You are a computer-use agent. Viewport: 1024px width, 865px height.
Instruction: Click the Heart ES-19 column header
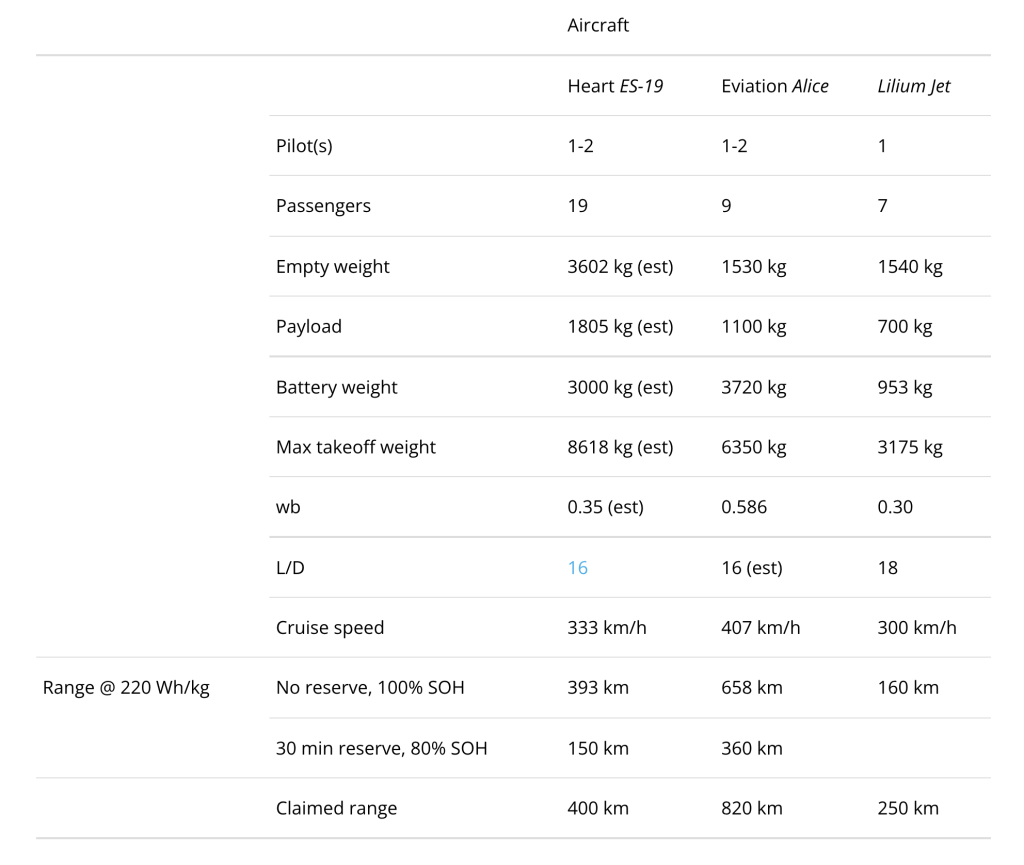[615, 86]
